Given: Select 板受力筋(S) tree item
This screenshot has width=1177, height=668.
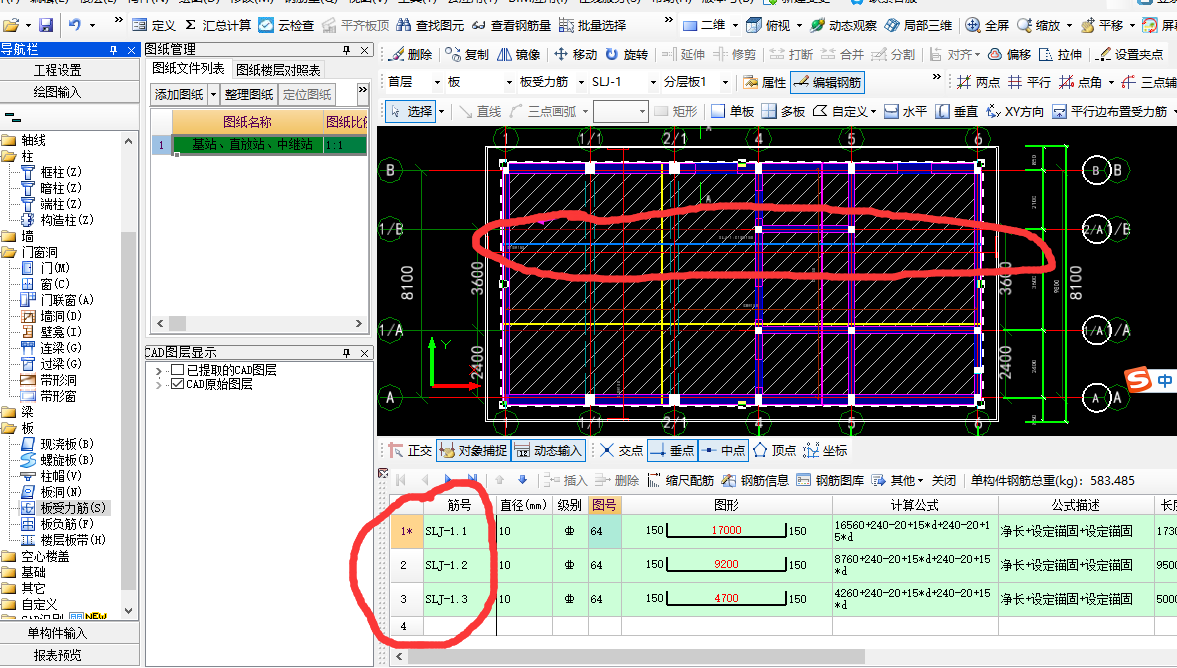Looking at the screenshot, I should pyautogui.click(x=73, y=507).
